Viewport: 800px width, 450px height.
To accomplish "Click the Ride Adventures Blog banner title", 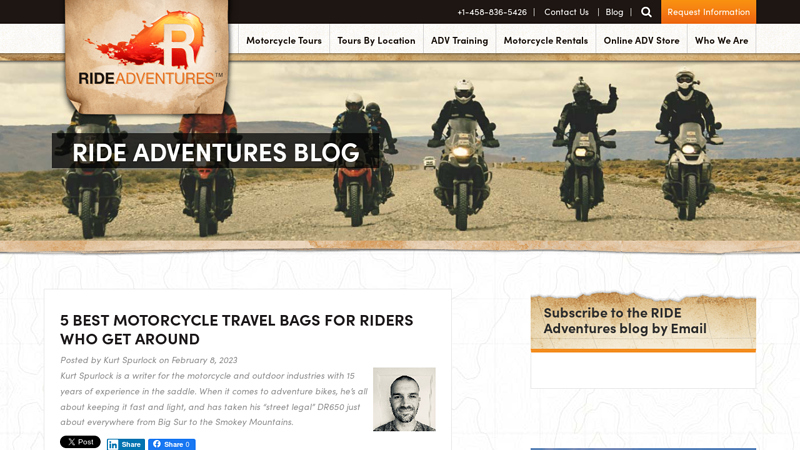I will (215, 152).
